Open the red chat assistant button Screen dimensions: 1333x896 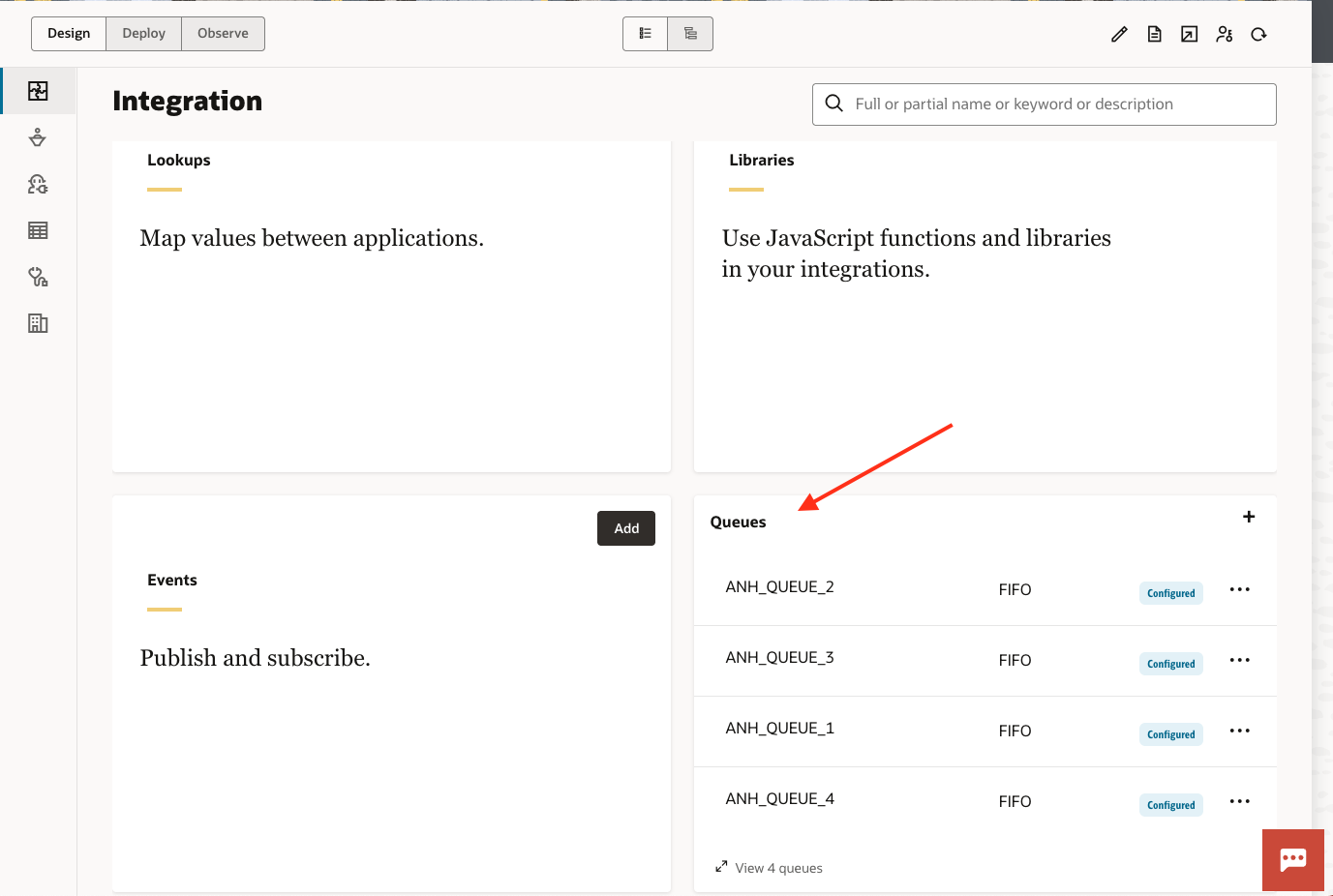1292,859
